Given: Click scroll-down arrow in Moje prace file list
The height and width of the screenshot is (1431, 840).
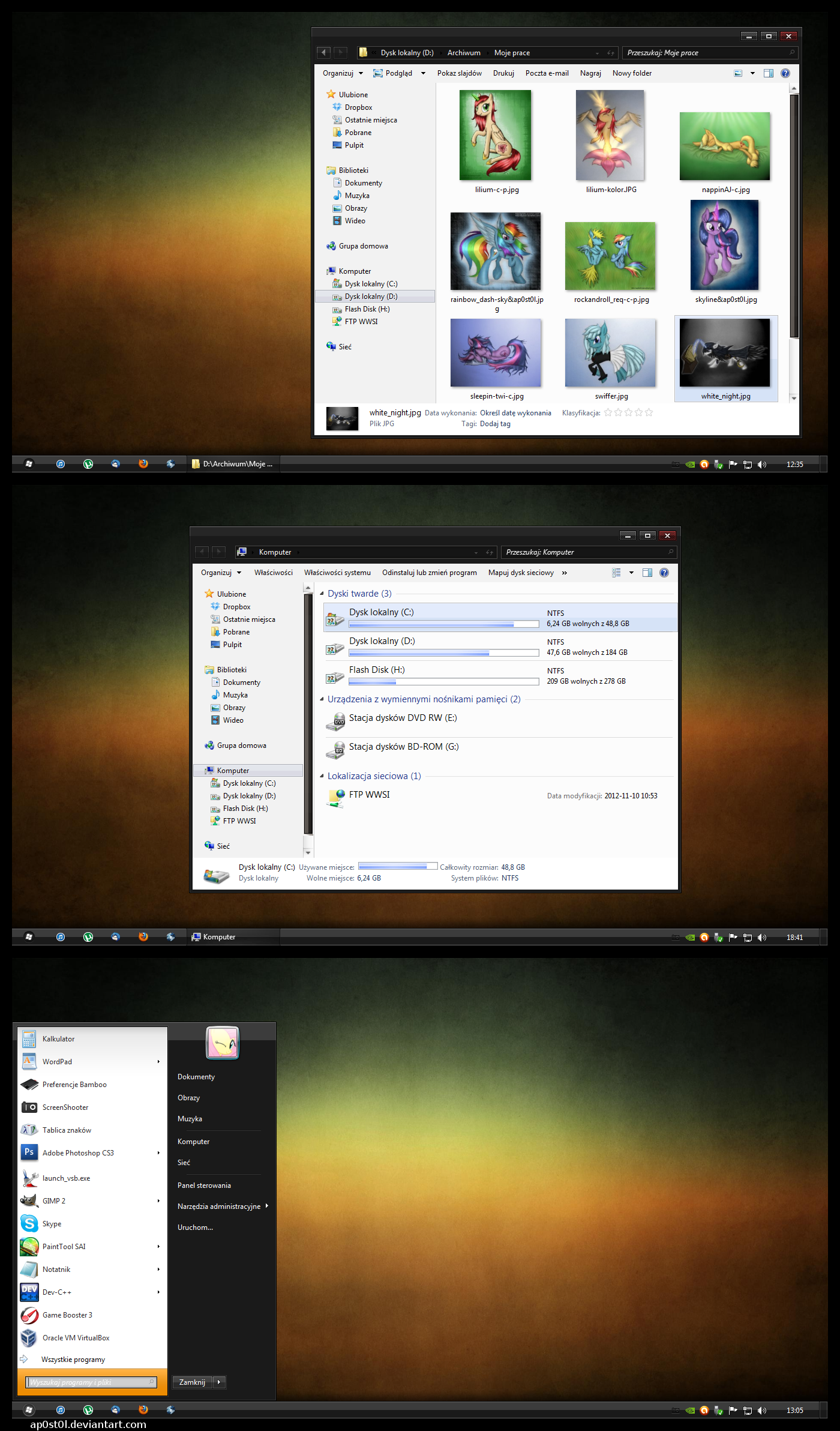Looking at the screenshot, I should (794, 398).
